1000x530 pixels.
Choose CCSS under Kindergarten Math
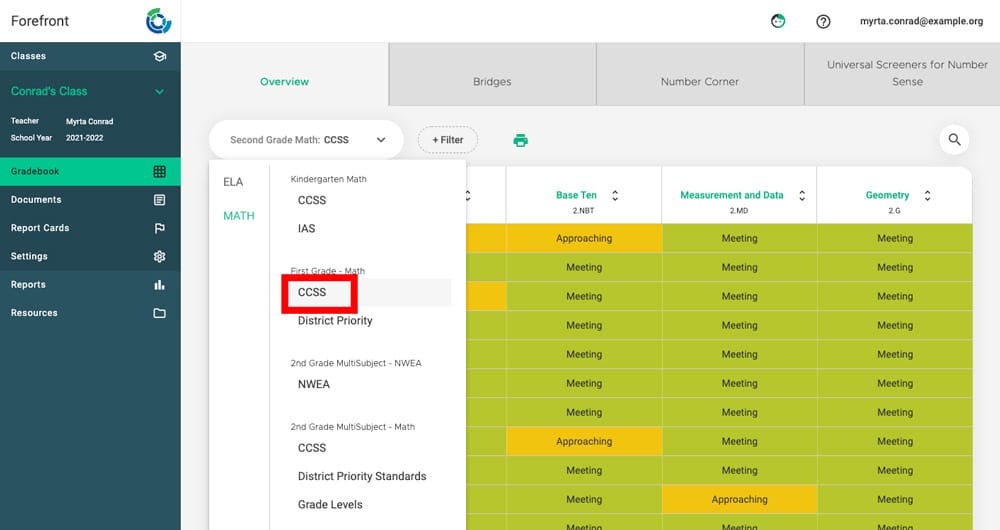pyautogui.click(x=312, y=200)
